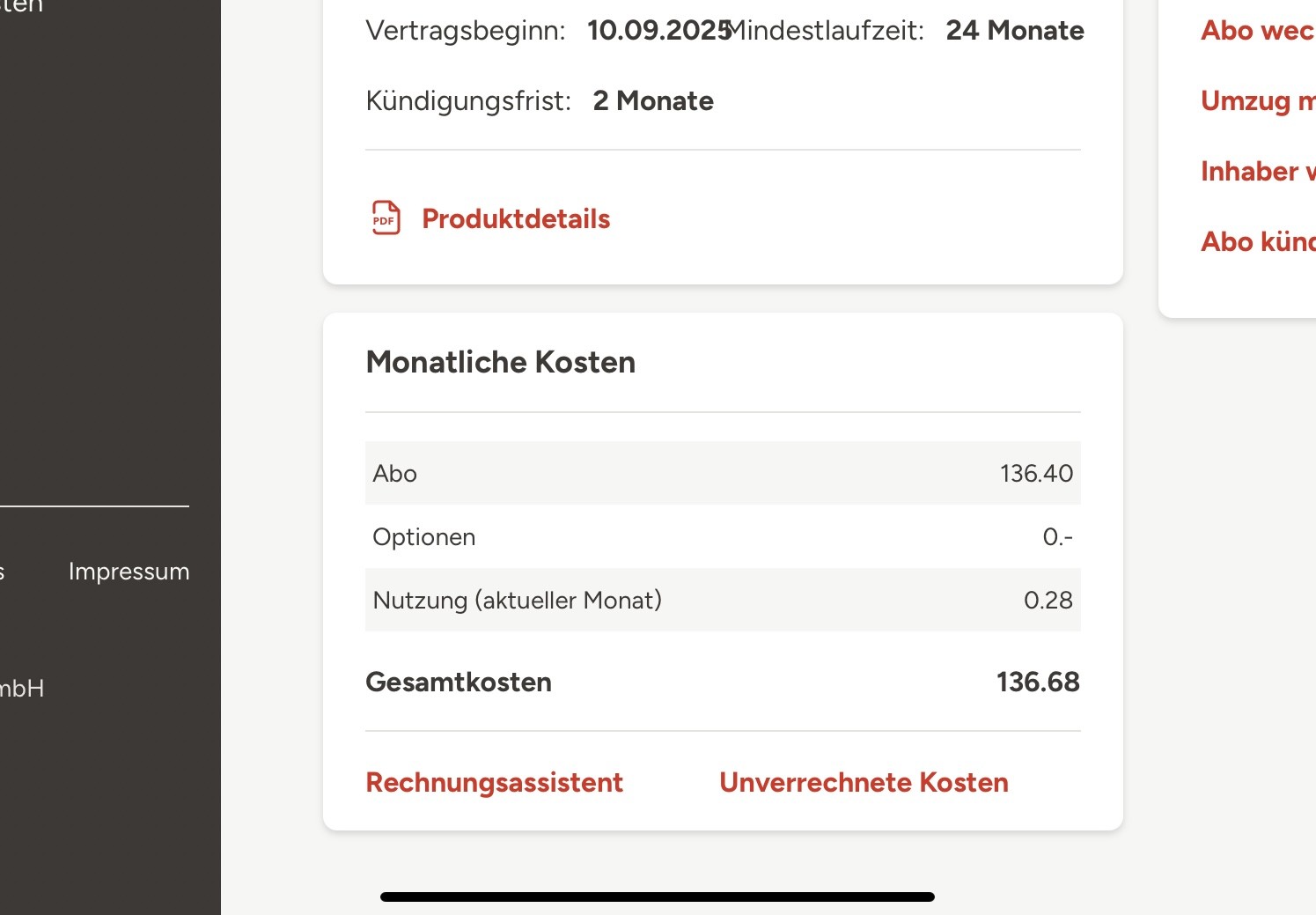The height and width of the screenshot is (915, 1316).
Task: Open the Rechnungsassistent link
Action: [494, 782]
